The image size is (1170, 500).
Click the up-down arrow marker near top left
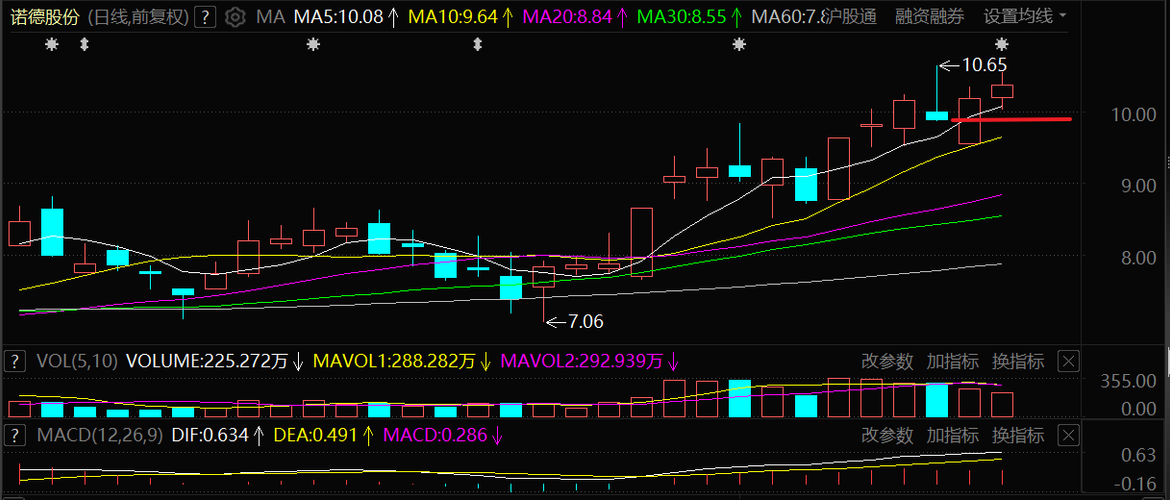point(84,45)
